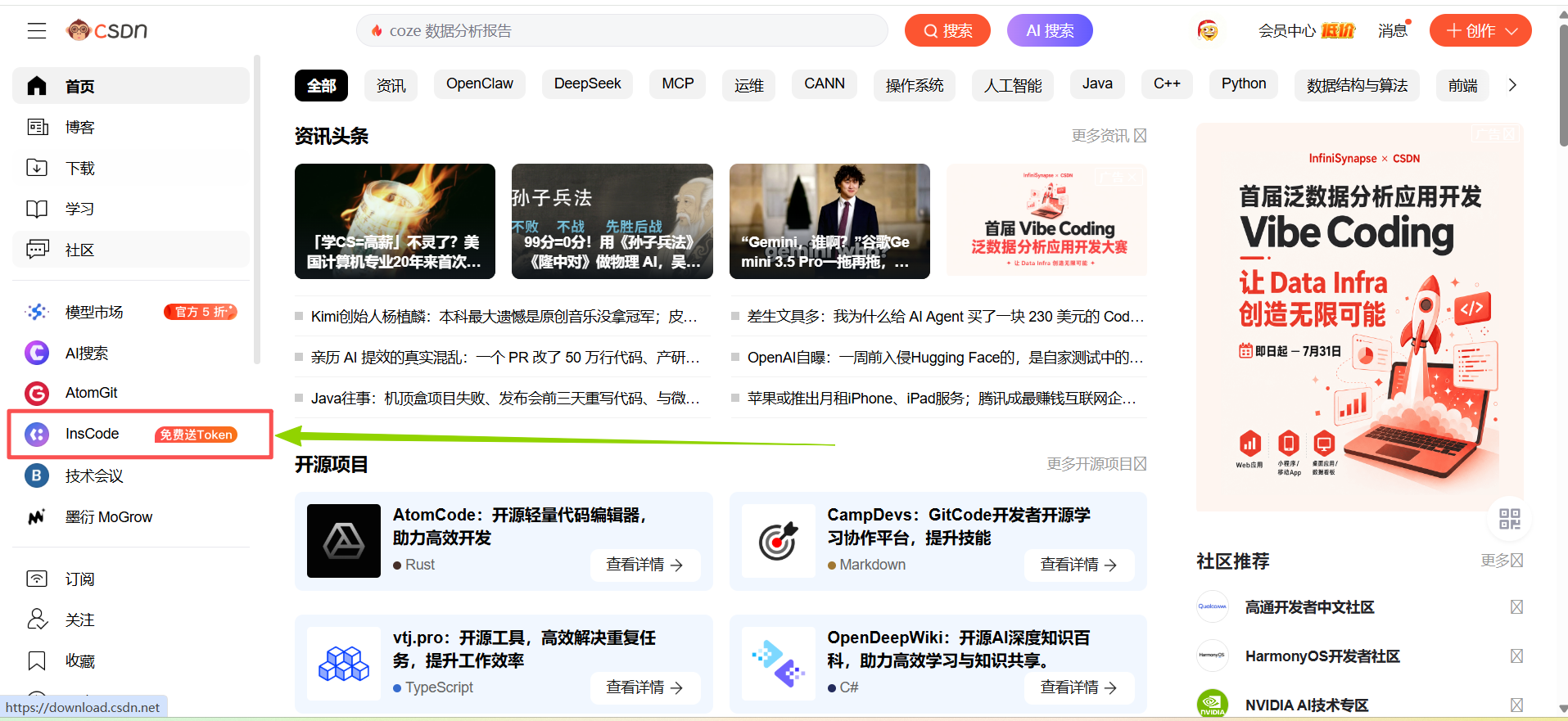Image resolution: width=1568 pixels, height=721 pixels.
Task: Click the vtj.pro project logo
Action: [x=344, y=664]
